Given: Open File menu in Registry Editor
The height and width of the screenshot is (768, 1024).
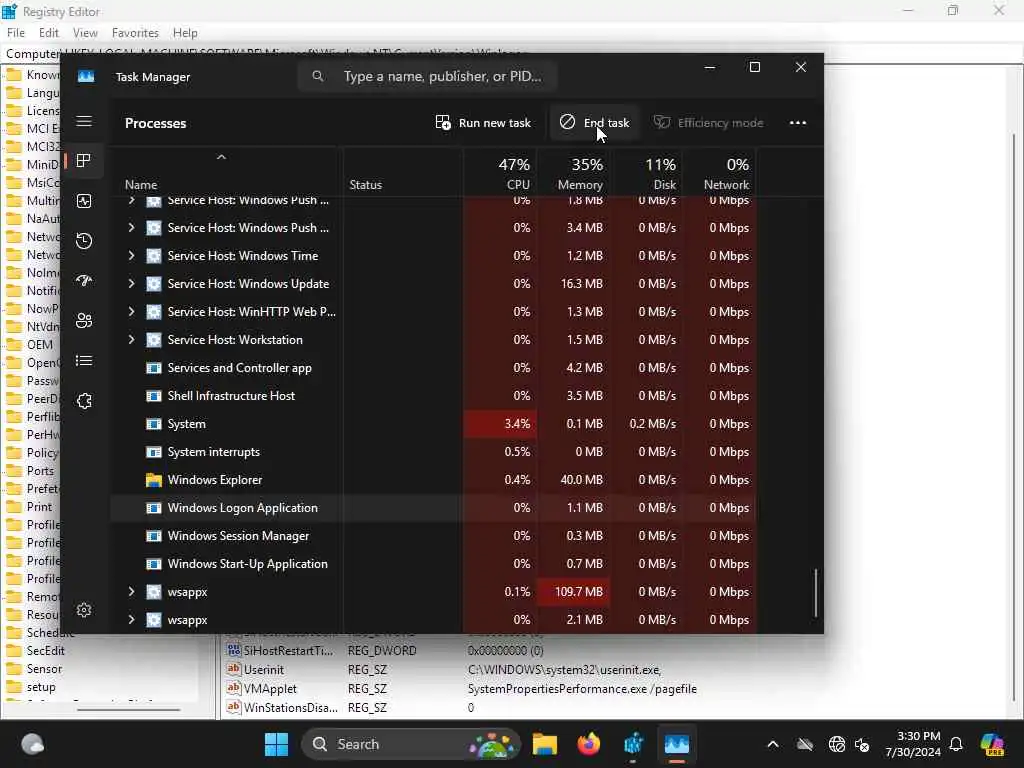Looking at the screenshot, I should pos(16,33).
